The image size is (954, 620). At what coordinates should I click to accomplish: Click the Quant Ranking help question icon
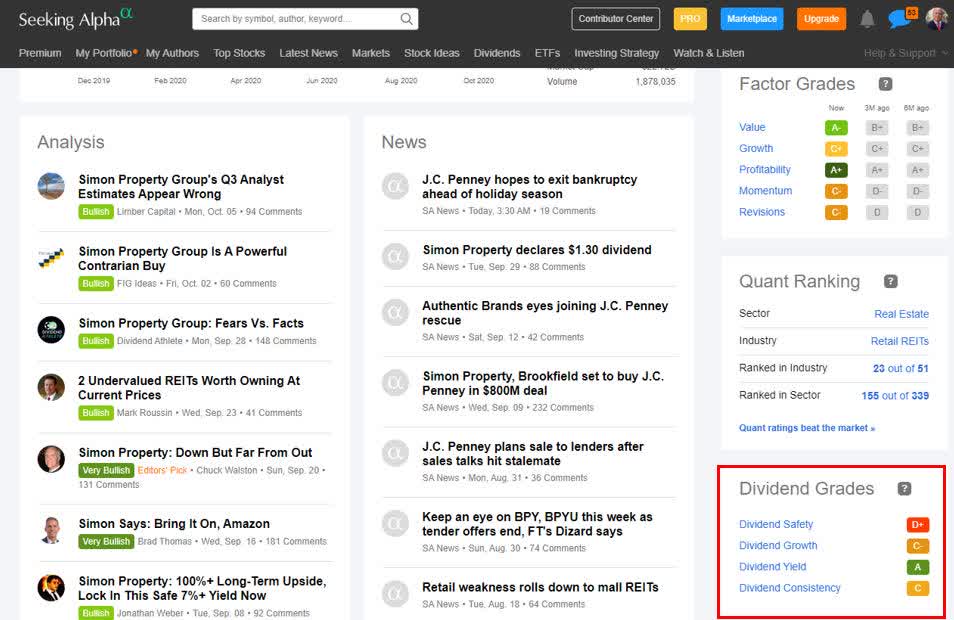point(890,282)
